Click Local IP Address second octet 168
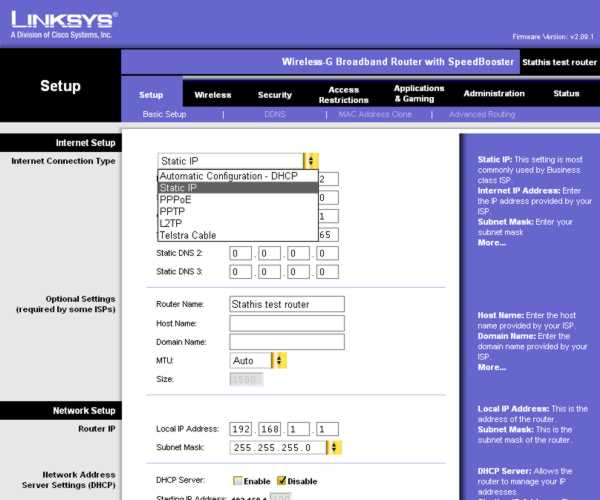The width and height of the screenshot is (600, 500). tap(269, 429)
